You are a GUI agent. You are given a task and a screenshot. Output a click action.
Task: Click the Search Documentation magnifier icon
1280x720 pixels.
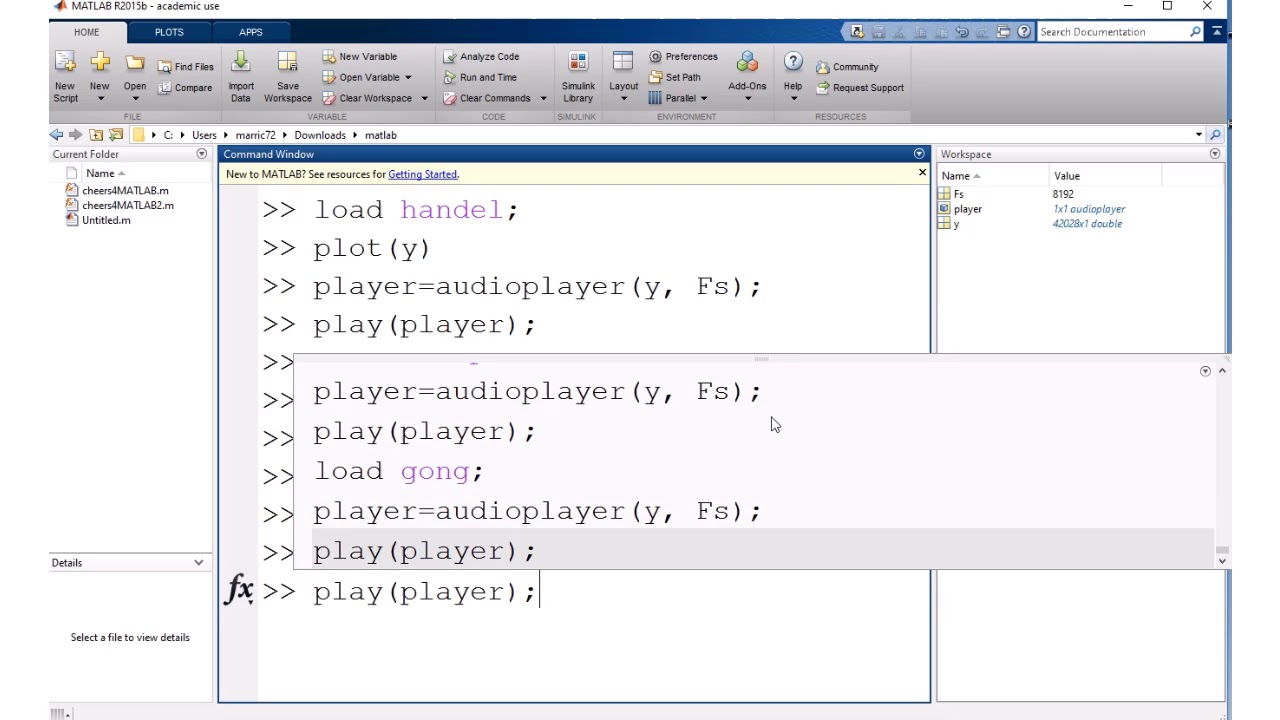pyautogui.click(x=1195, y=32)
